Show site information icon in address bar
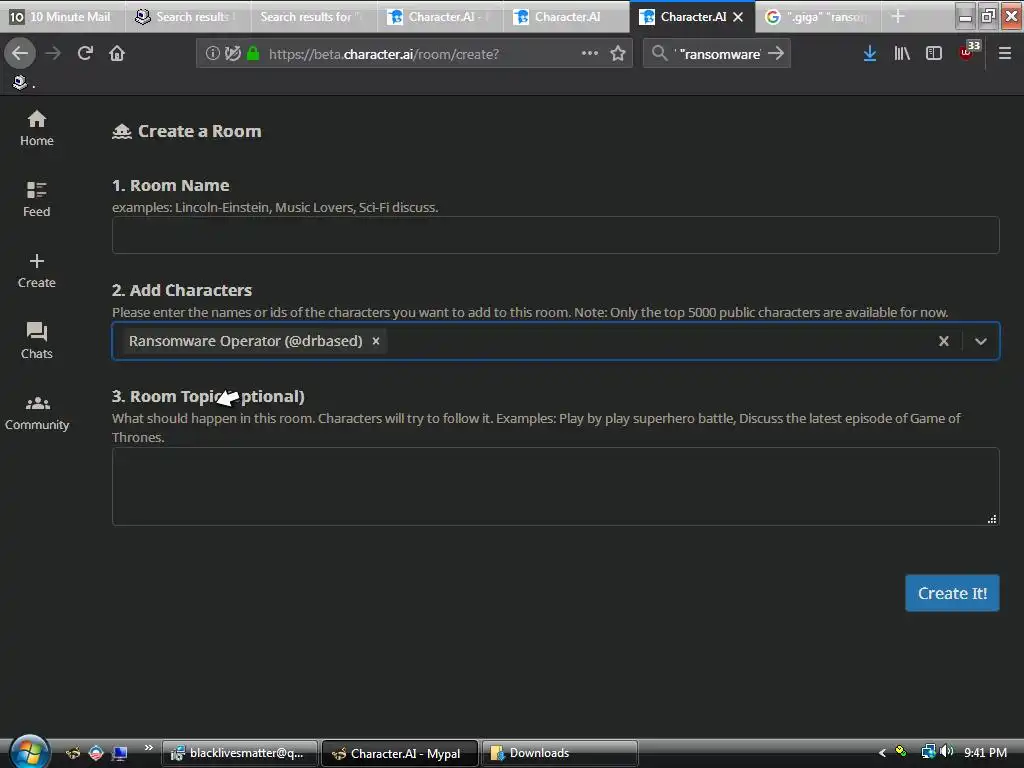 coord(212,54)
